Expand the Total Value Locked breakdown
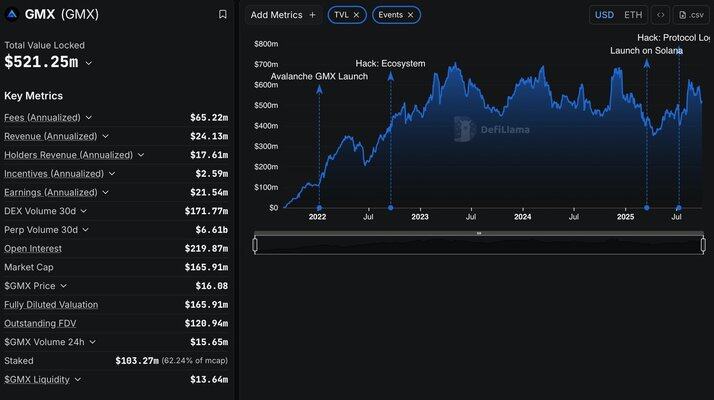Screen dimensions: 714x400 click(89, 63)
